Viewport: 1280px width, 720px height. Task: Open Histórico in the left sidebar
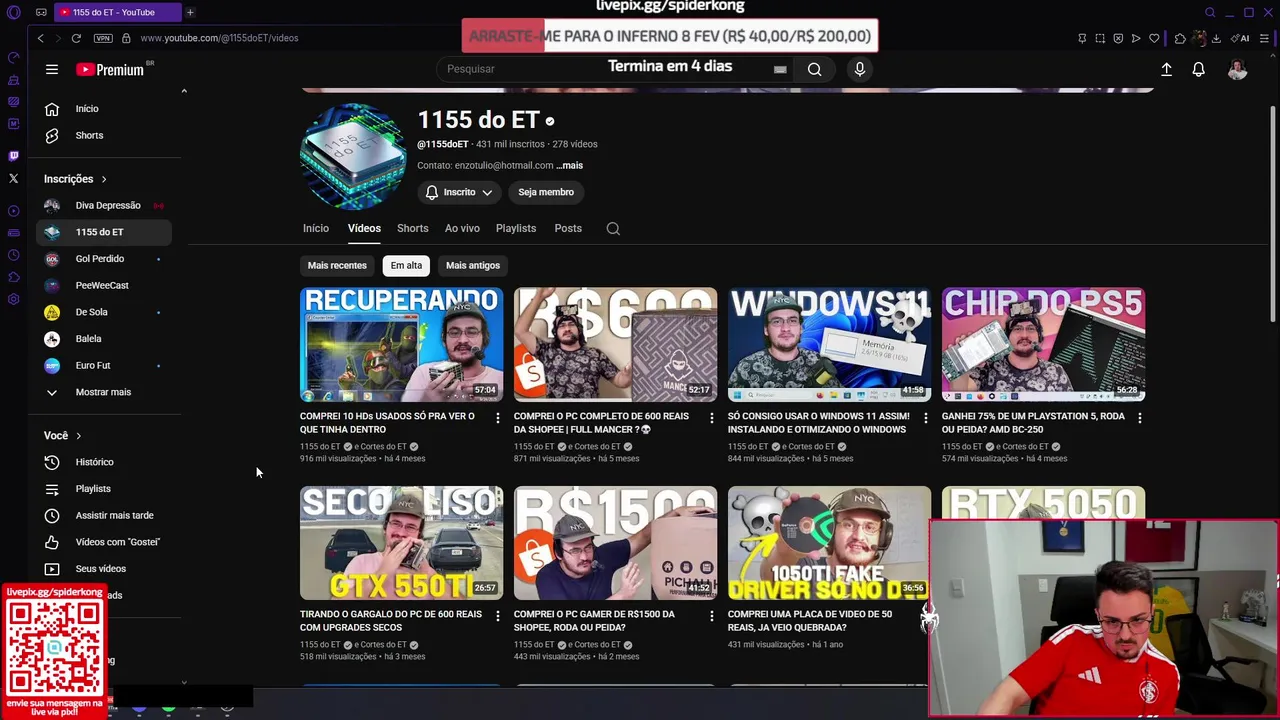coord(104,462)
